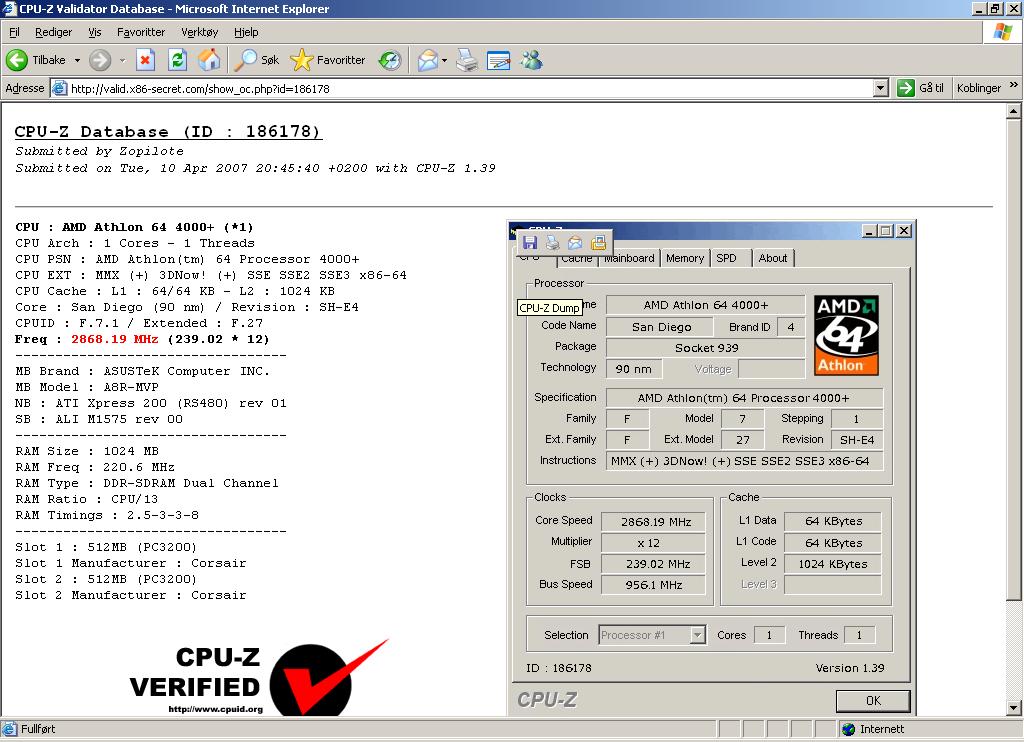Open the Favoritter menu

coord(141,32)
